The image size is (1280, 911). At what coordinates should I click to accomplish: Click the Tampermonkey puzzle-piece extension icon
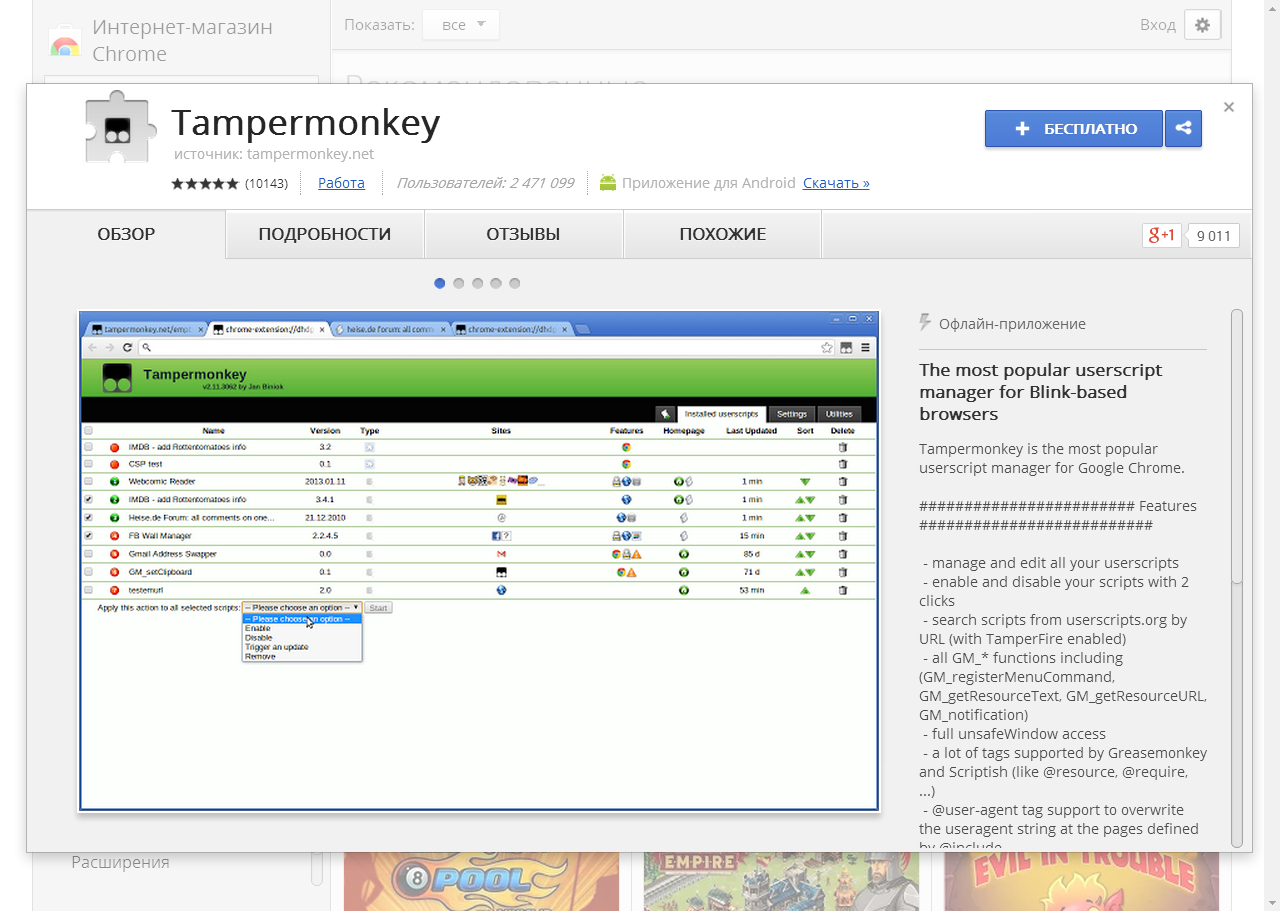120,126
